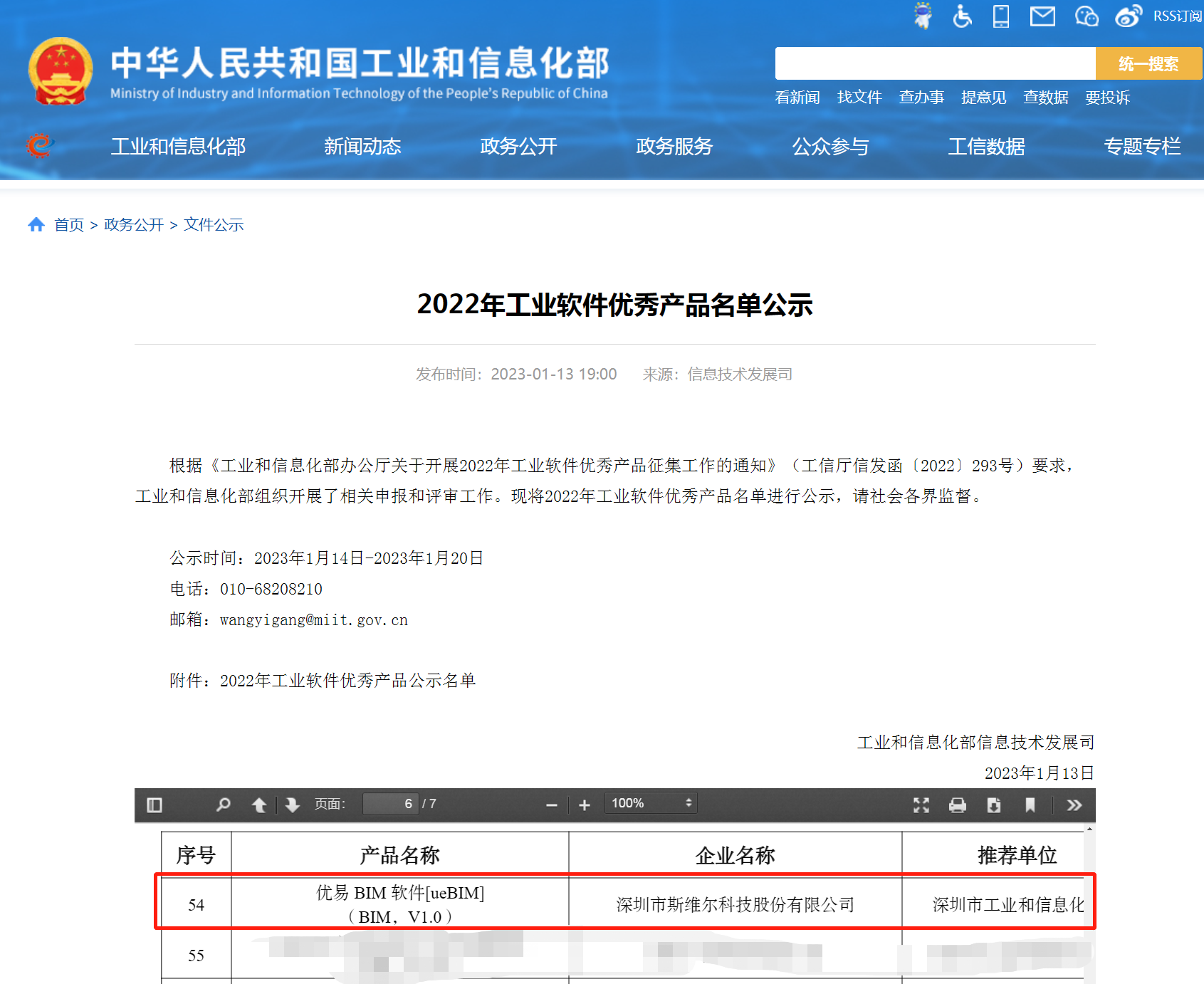This screenshot has height=984, width=1204.
Task: Go to next PDF page
Action: [x=292, y=805]
